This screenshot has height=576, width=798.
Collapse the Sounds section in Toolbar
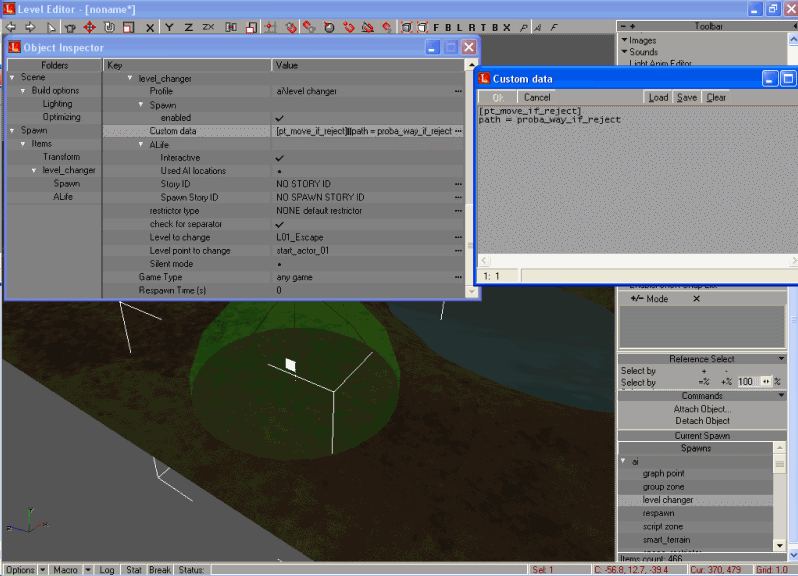pos(624,51)
